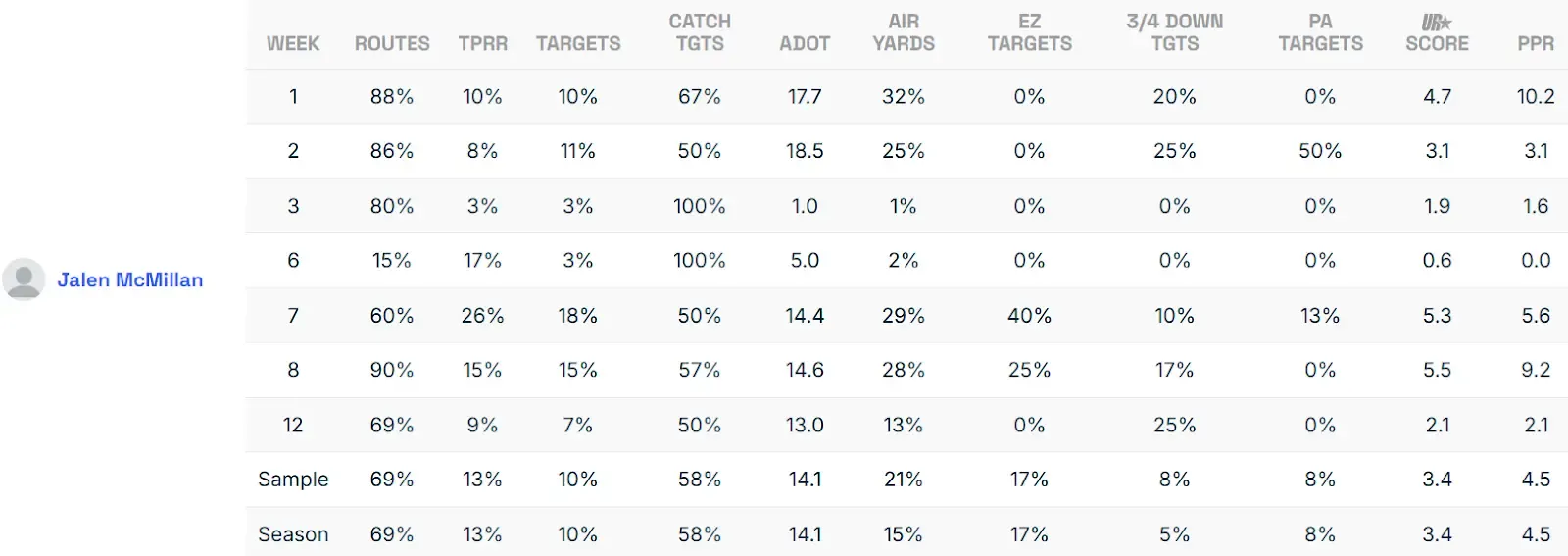The width and height of the screenshot is (1568, 556).
Task: Sort by the 3/4 DOWN TGTS header
Action: click(x=1174, y=32)
